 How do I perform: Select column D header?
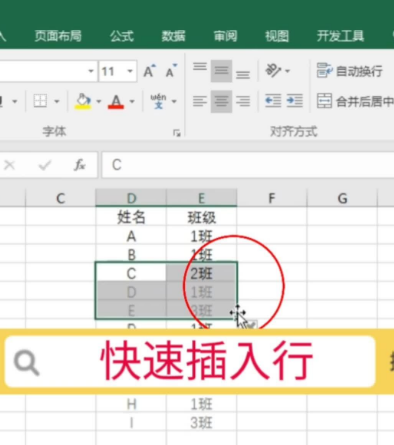coord(131,198)
